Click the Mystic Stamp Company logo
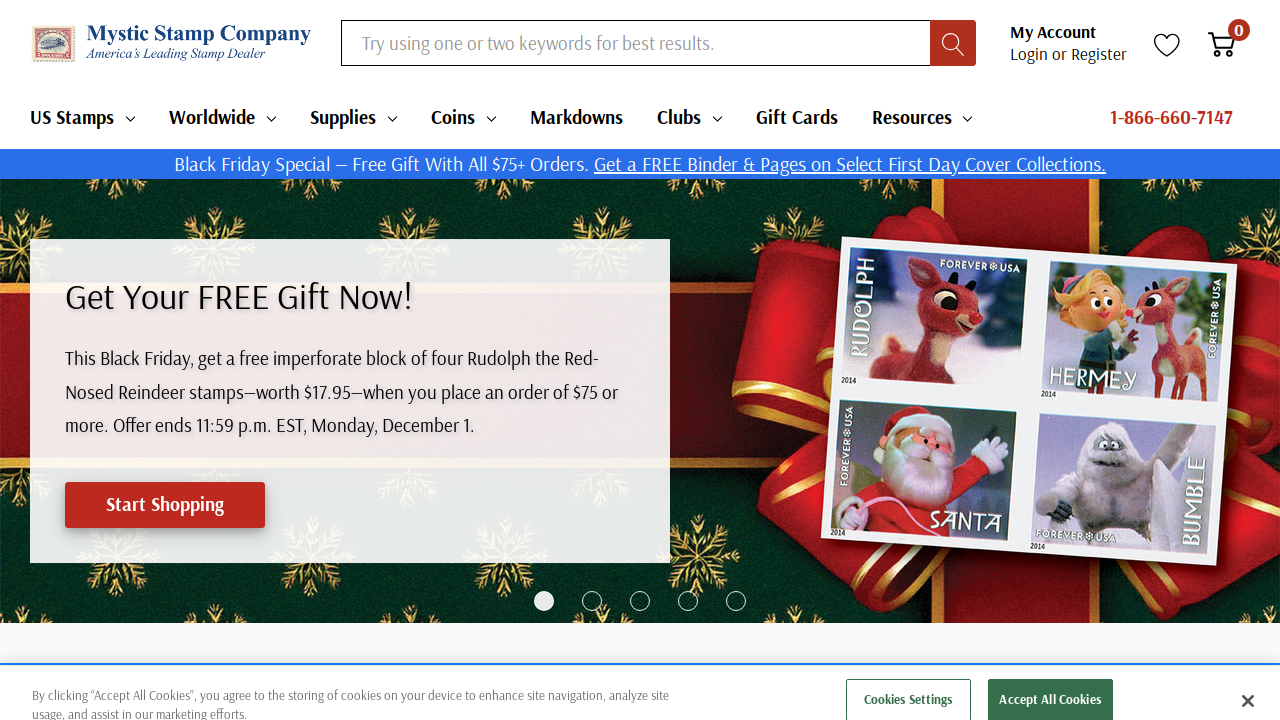 [x=171, y=43]
